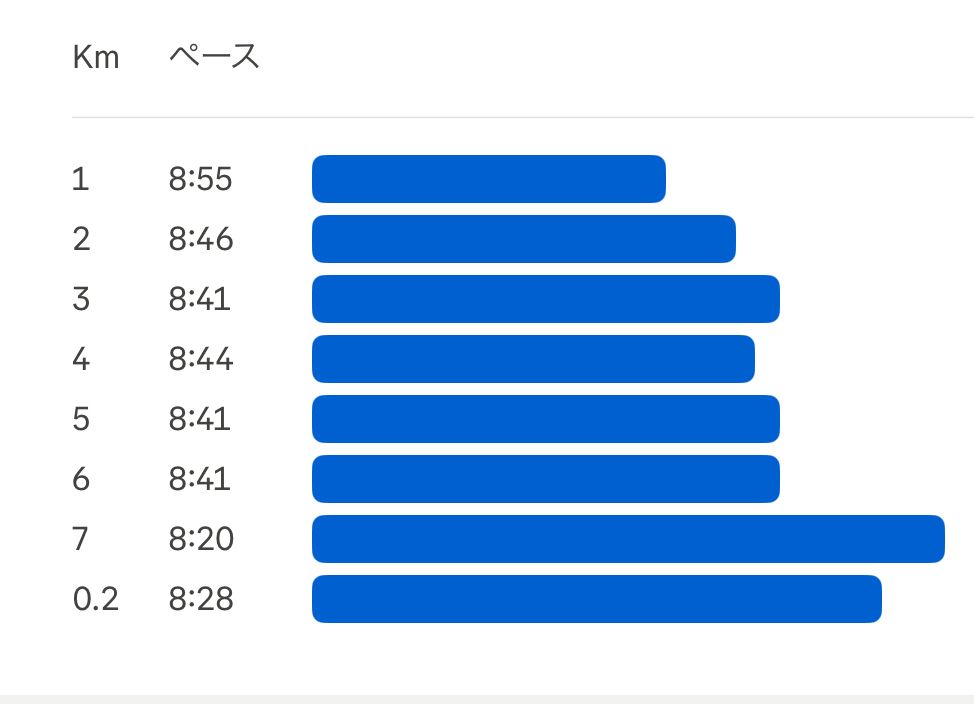Select the pace bar for the 0.2 split
Image resolution: width=974 pixels, height=724 pixels.
pos(597,599)
